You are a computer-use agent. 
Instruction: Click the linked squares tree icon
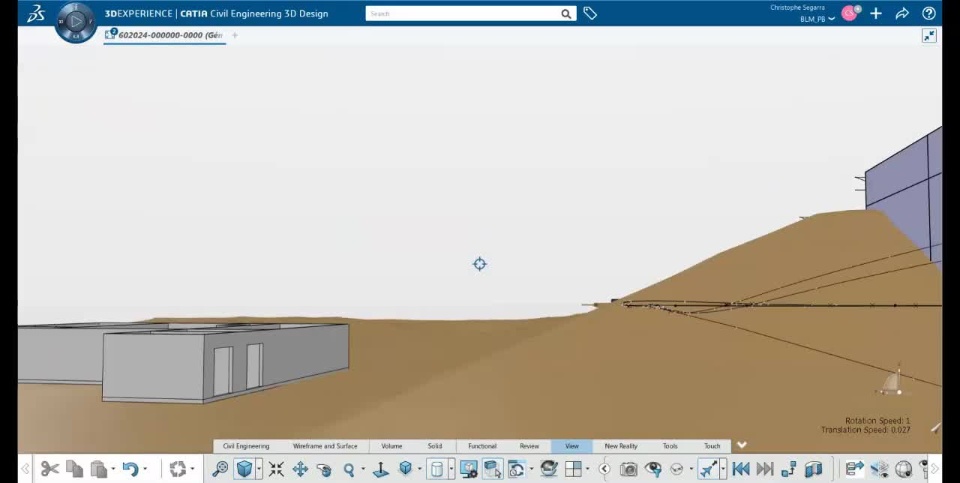789,470
